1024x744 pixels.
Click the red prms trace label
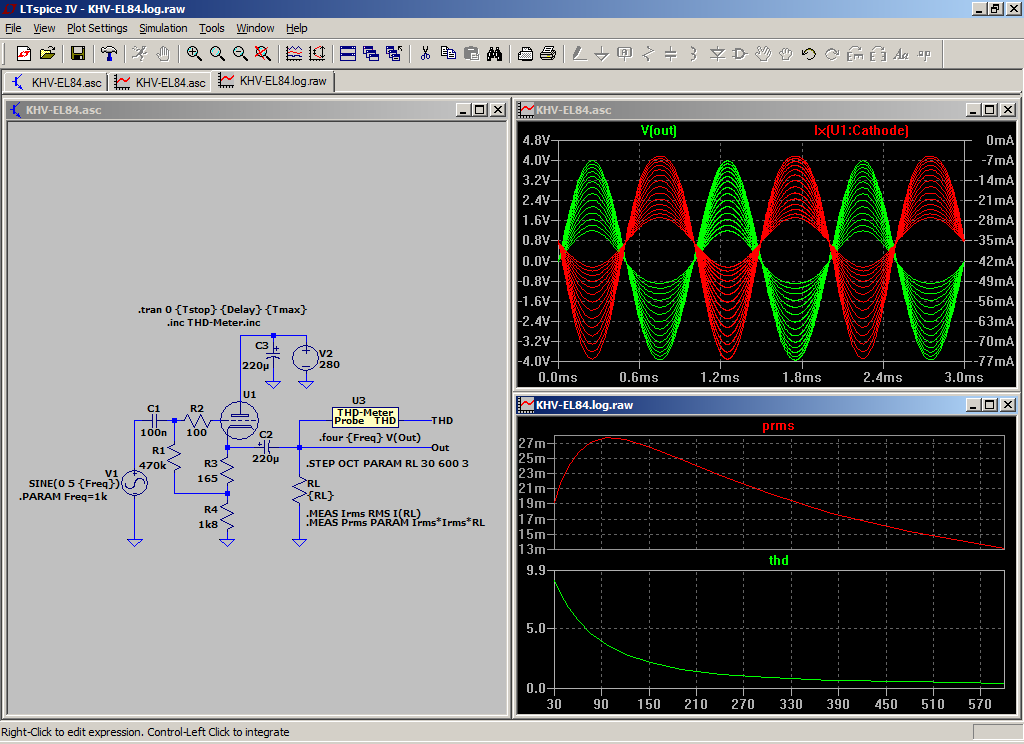point(777,425)
